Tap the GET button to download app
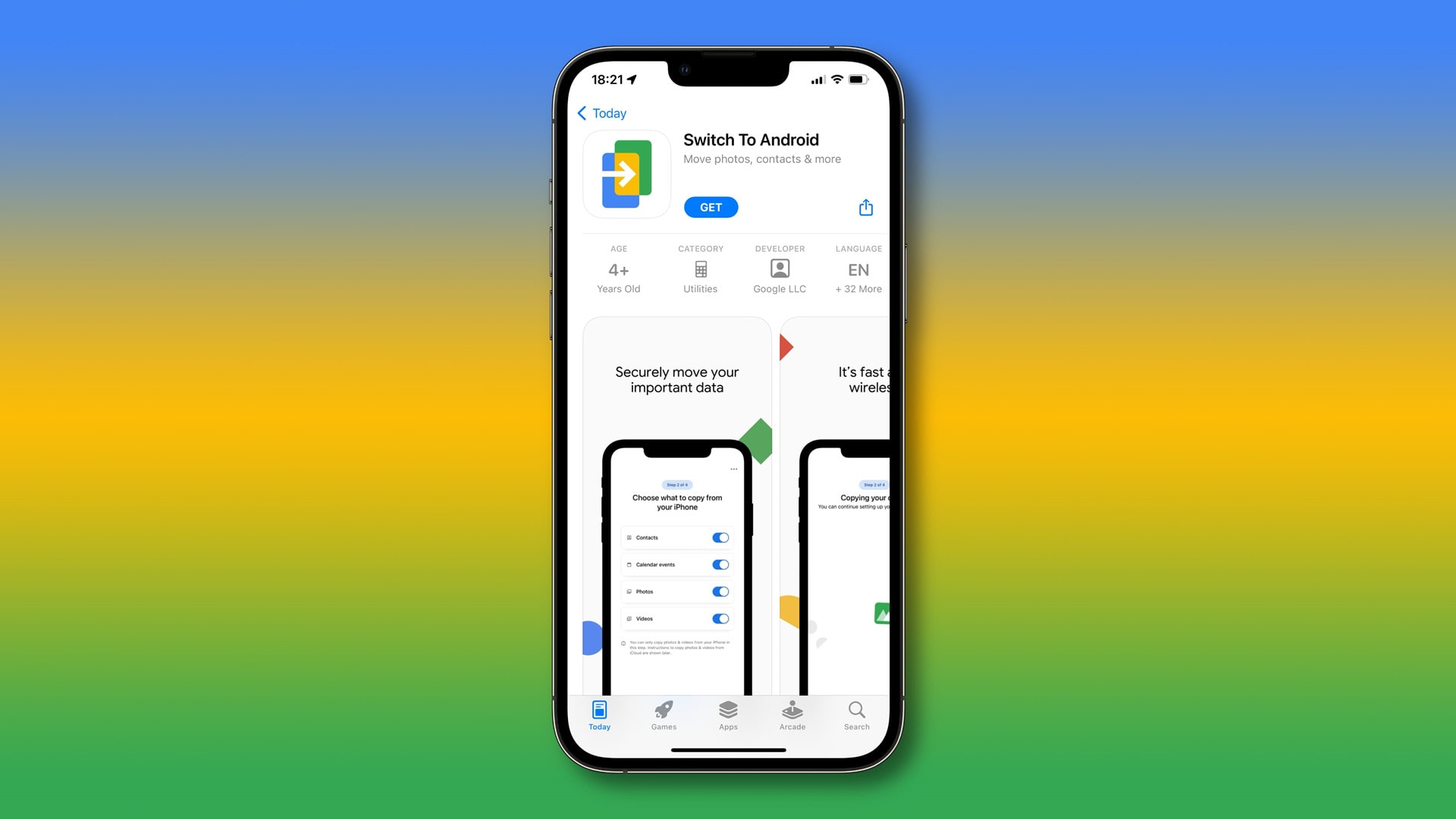 tap(711, 206)
